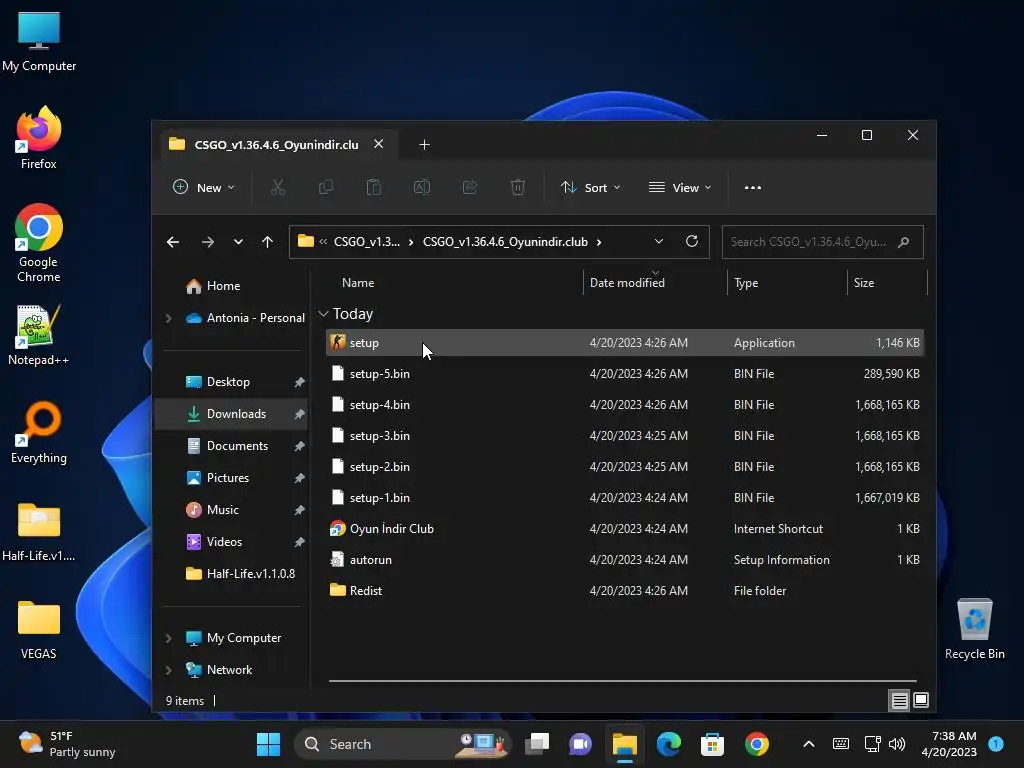Click the Copy icon in toolbar
1024x768 pixels.
(x=325, y=187)
